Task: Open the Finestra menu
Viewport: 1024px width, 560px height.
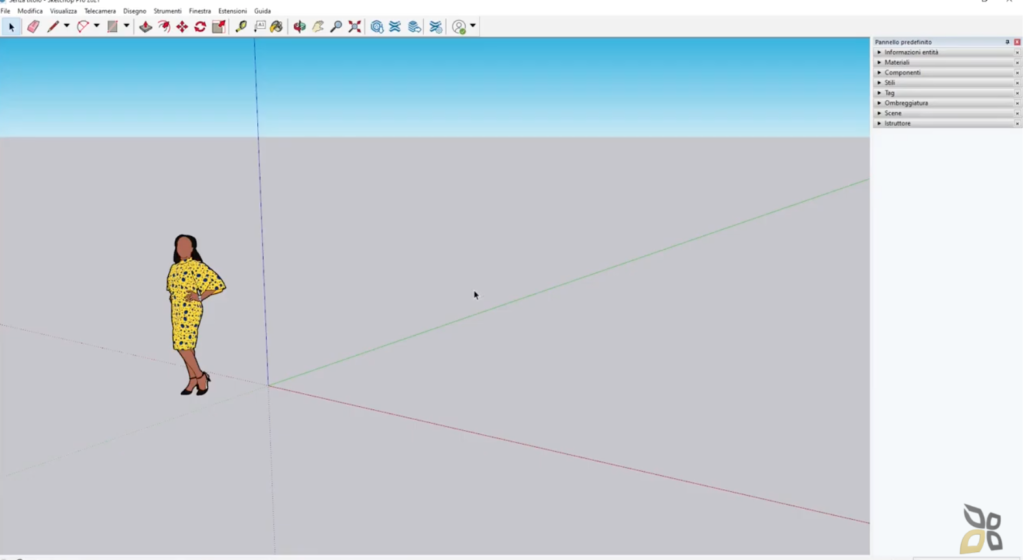Action: pyautogui.click(x=200, y=11)
